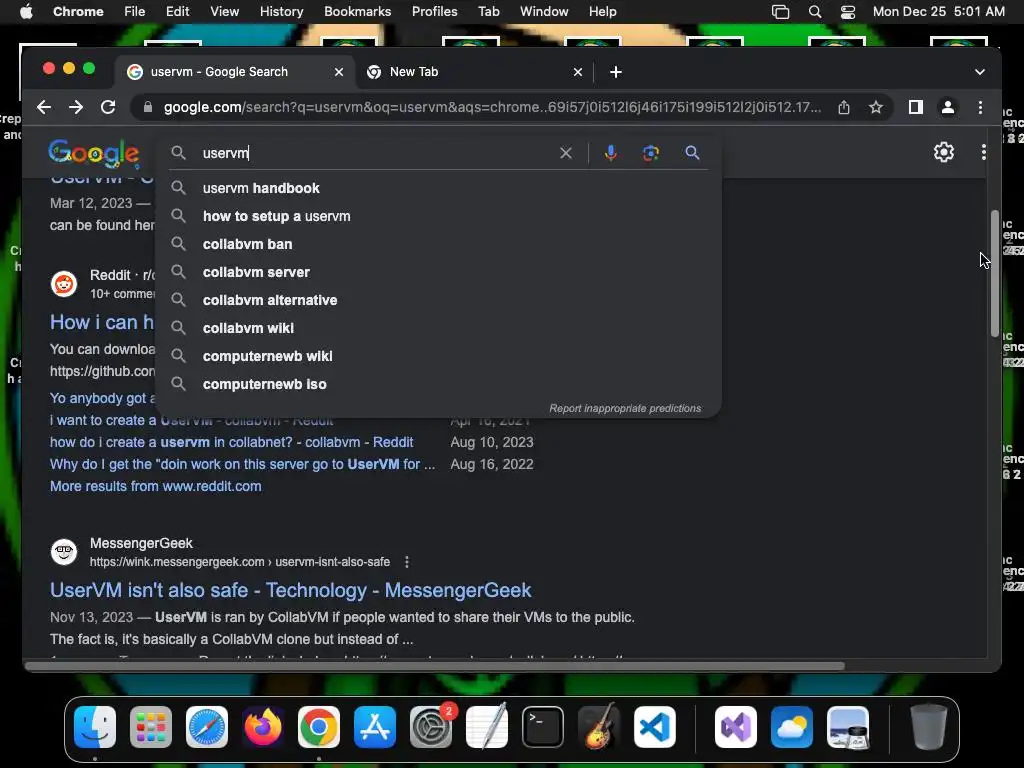The width and height of the screenshot is (1024, 768).
Task: Open UserVM isn't also safe result
Action: pyautogui.click(x=291, y=590)
